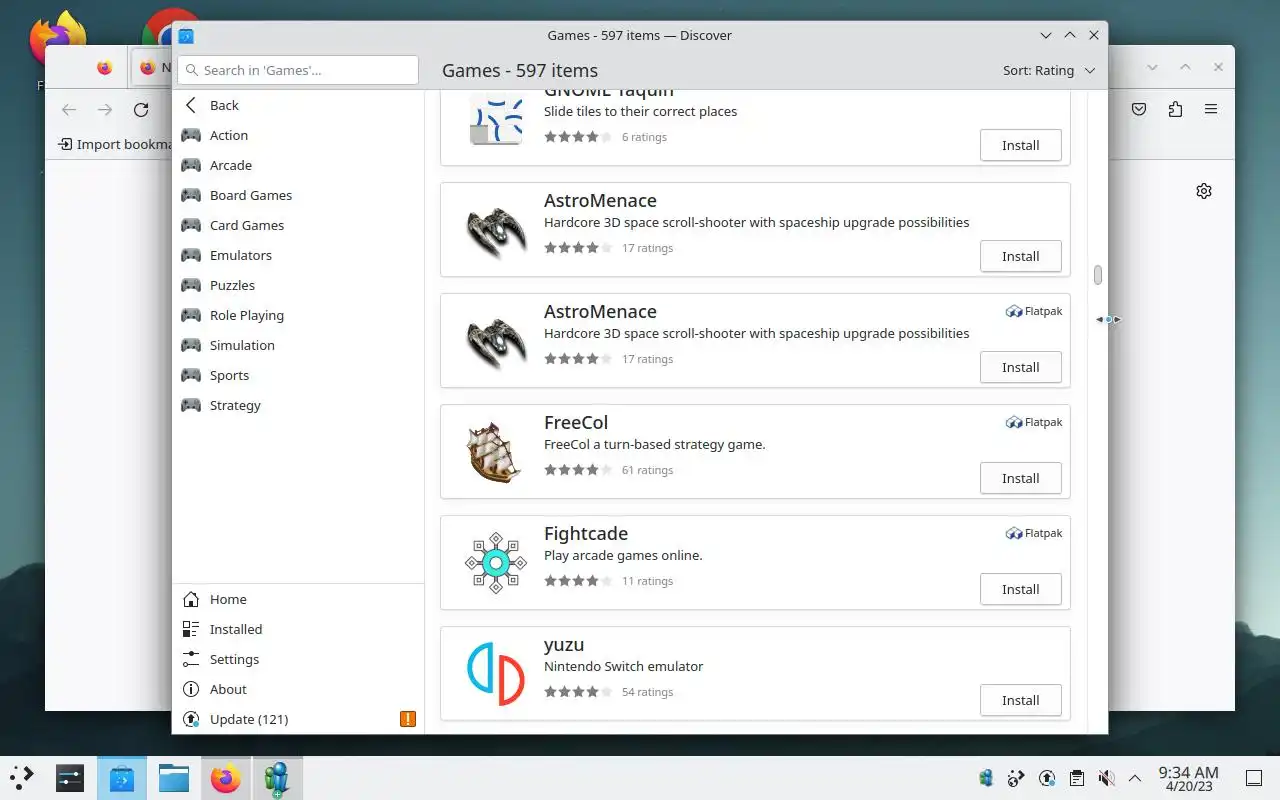Install the Flatpak AstroMenace entry

coord(1020,367)
